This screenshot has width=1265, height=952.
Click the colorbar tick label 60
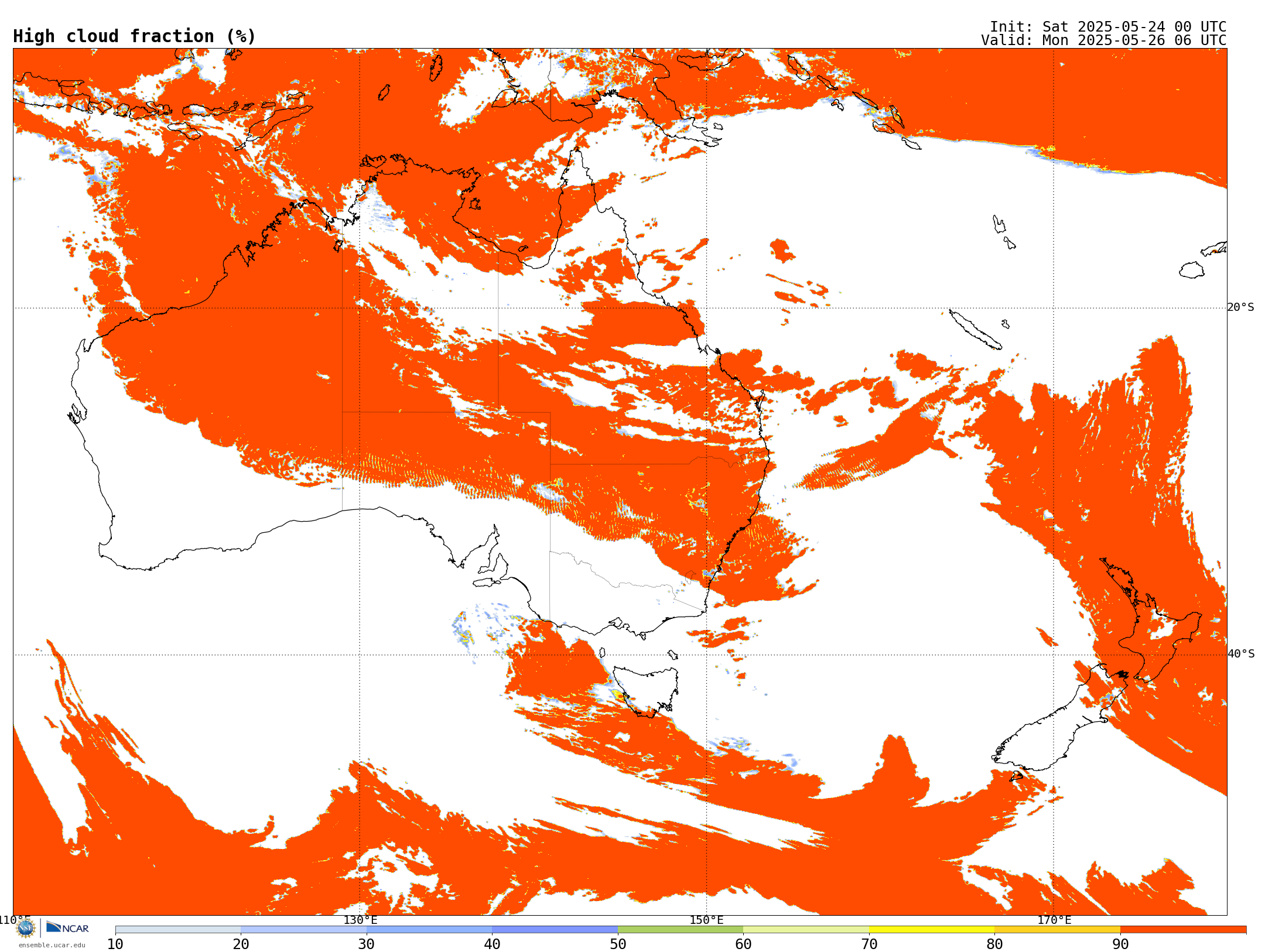click(743, 944)
